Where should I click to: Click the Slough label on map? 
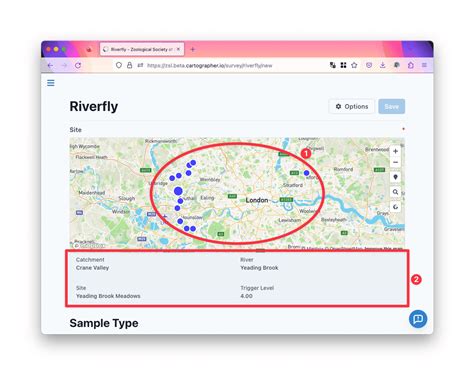point(127,198)
